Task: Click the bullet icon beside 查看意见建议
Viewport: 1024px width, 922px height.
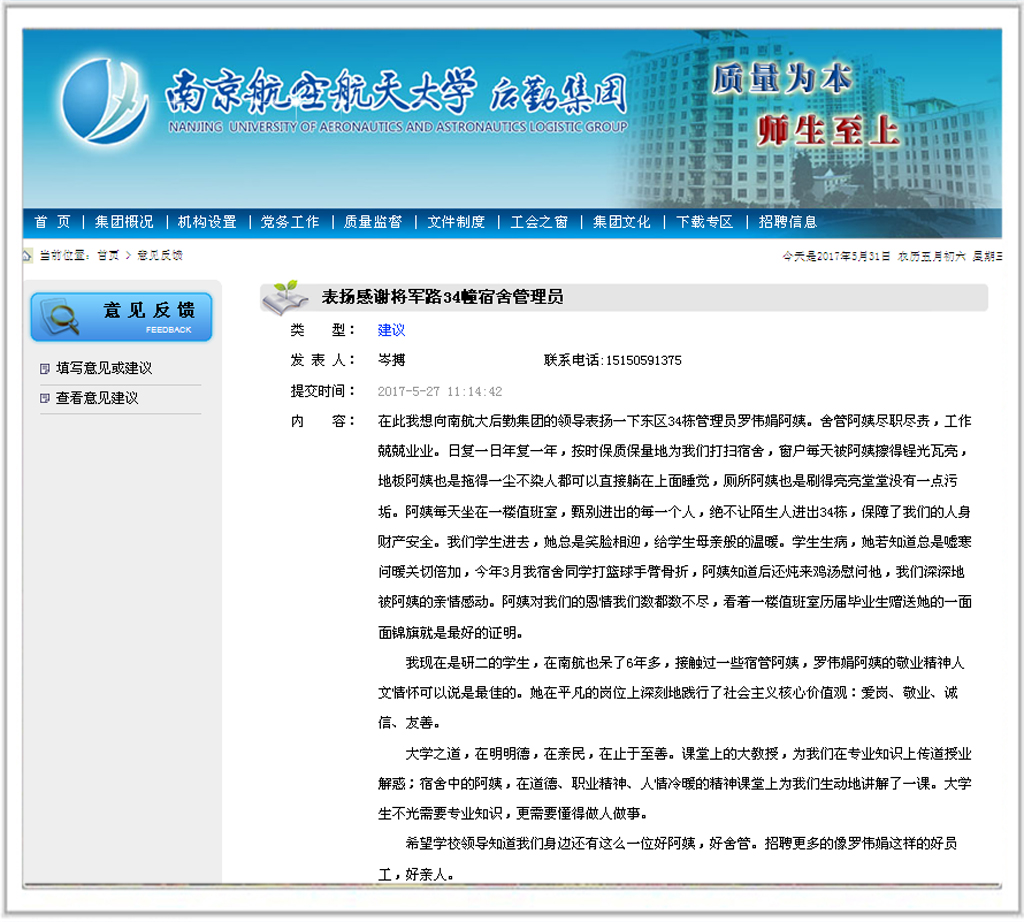Action: 44,398
